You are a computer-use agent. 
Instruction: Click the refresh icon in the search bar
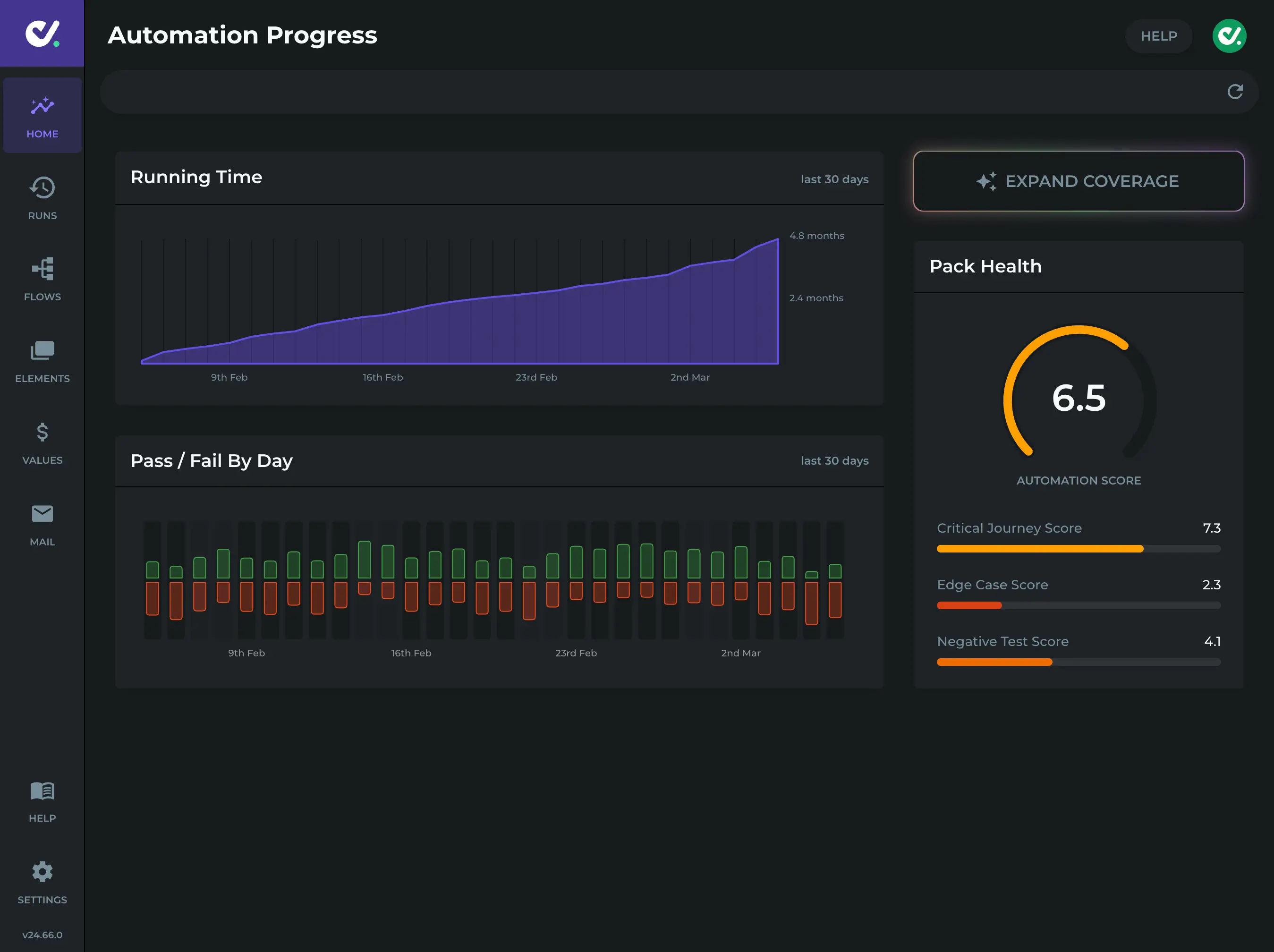click(1235, 92)
